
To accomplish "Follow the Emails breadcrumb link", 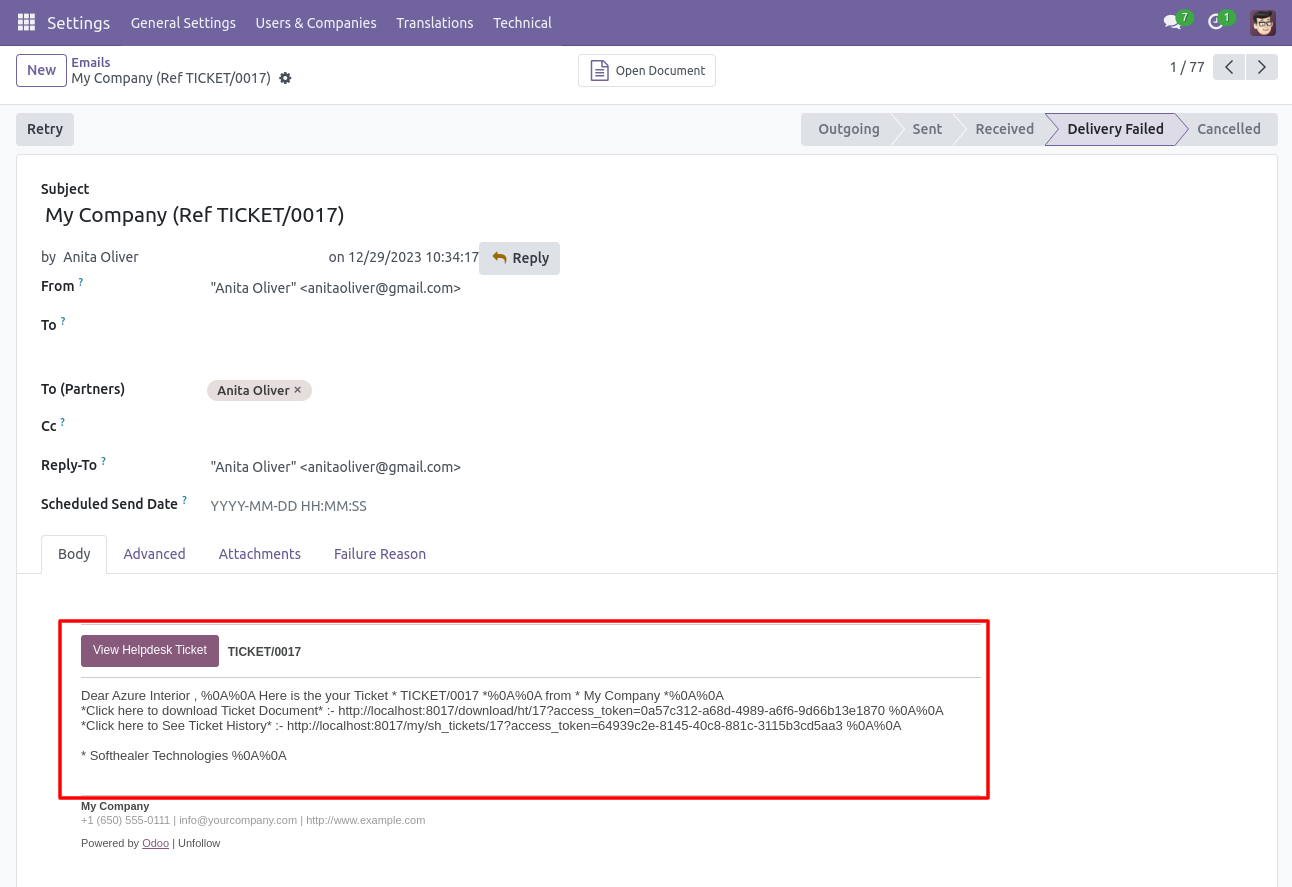I will tap(91, 62).
